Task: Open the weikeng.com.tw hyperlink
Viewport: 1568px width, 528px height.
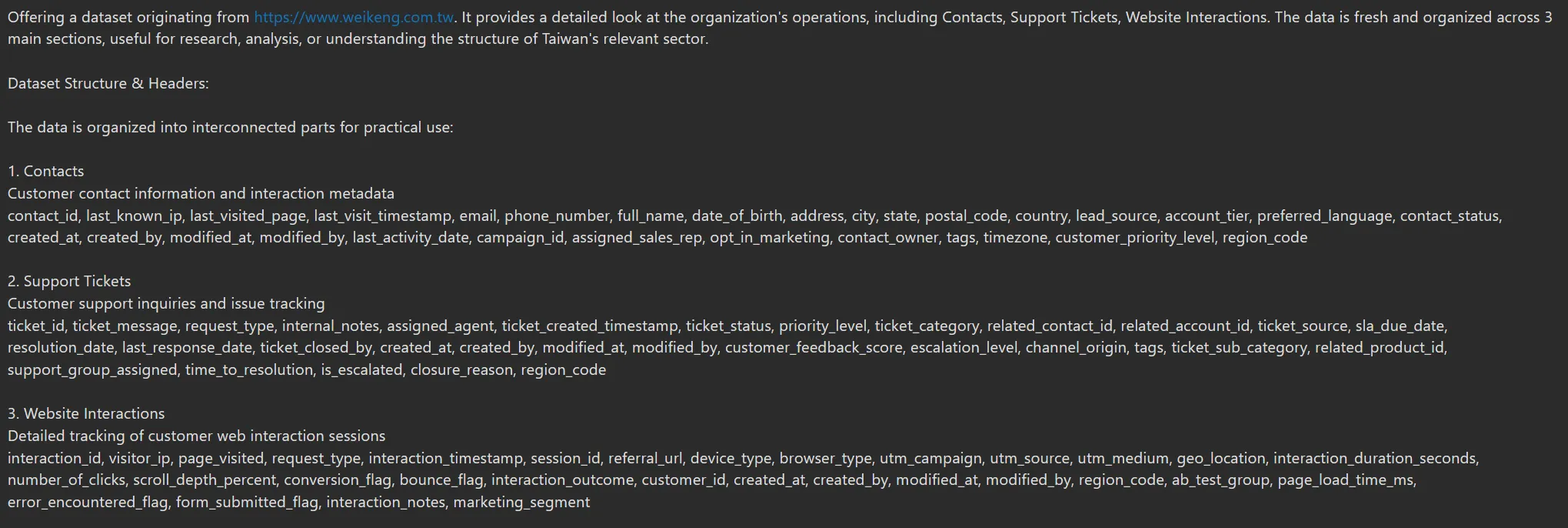Action: point(354,17)
